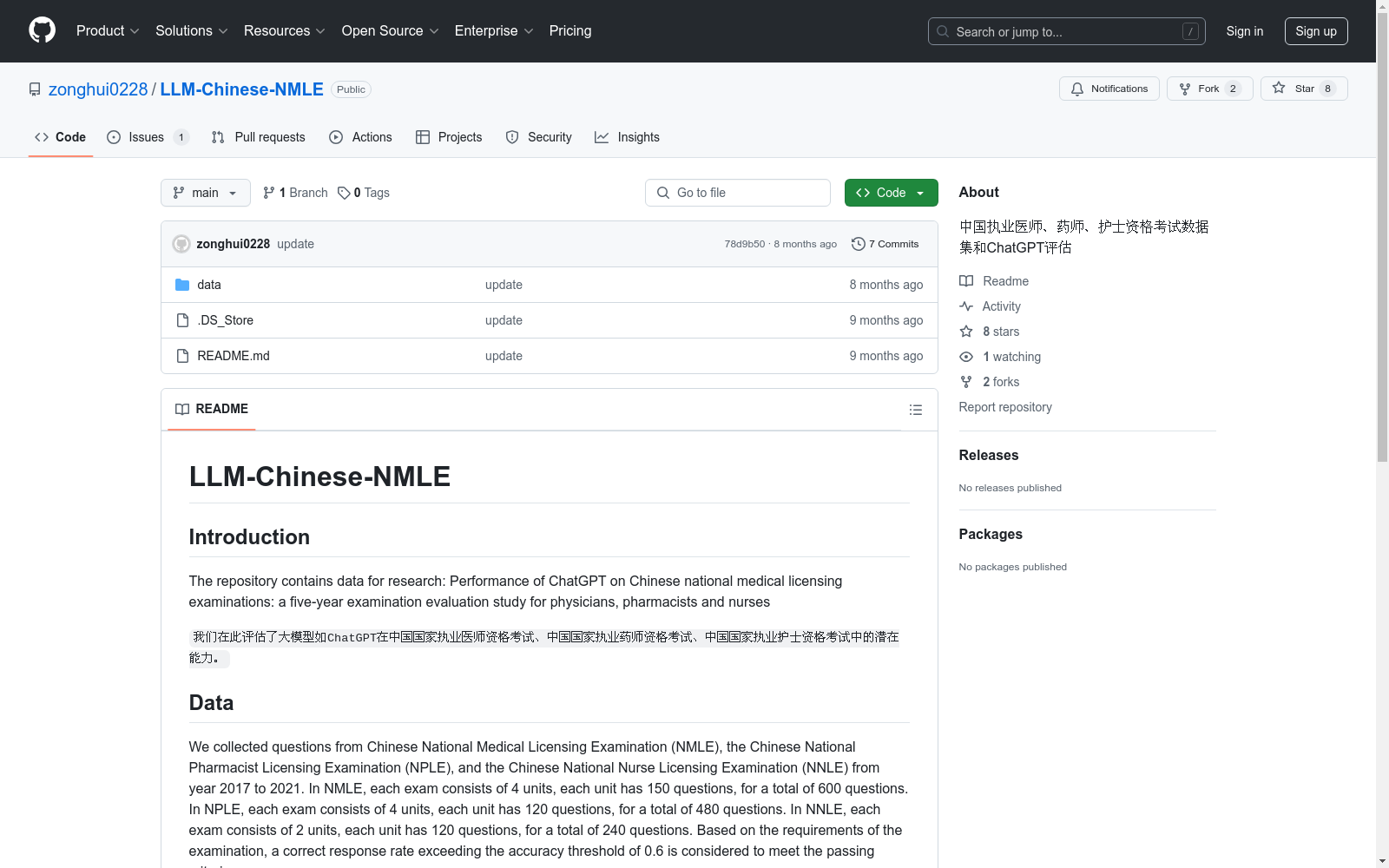This screenshot has width=1389, height=868.
Task: Click the LLM-Chinese-NMLE repo name link
Action: (x=241, y=89)
